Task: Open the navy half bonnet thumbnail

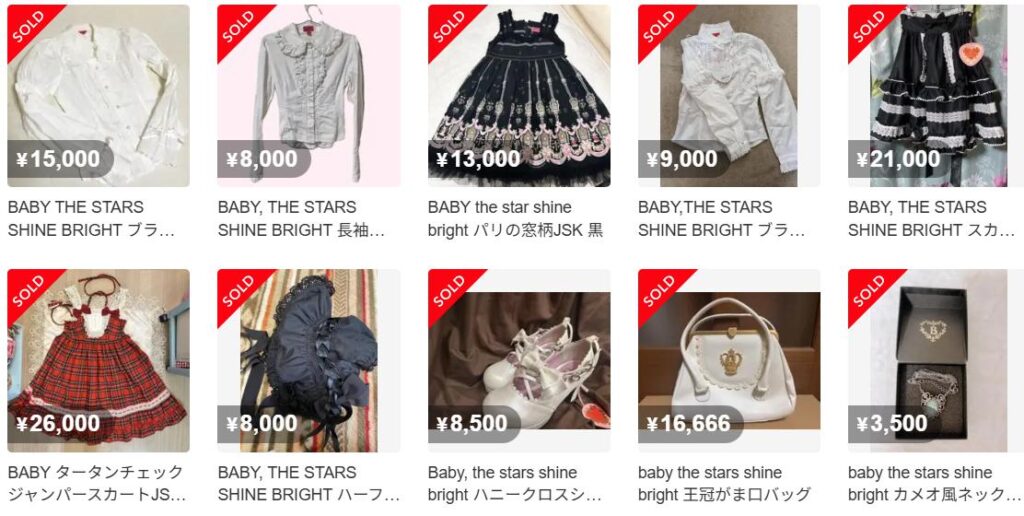Action: point(309,361)
